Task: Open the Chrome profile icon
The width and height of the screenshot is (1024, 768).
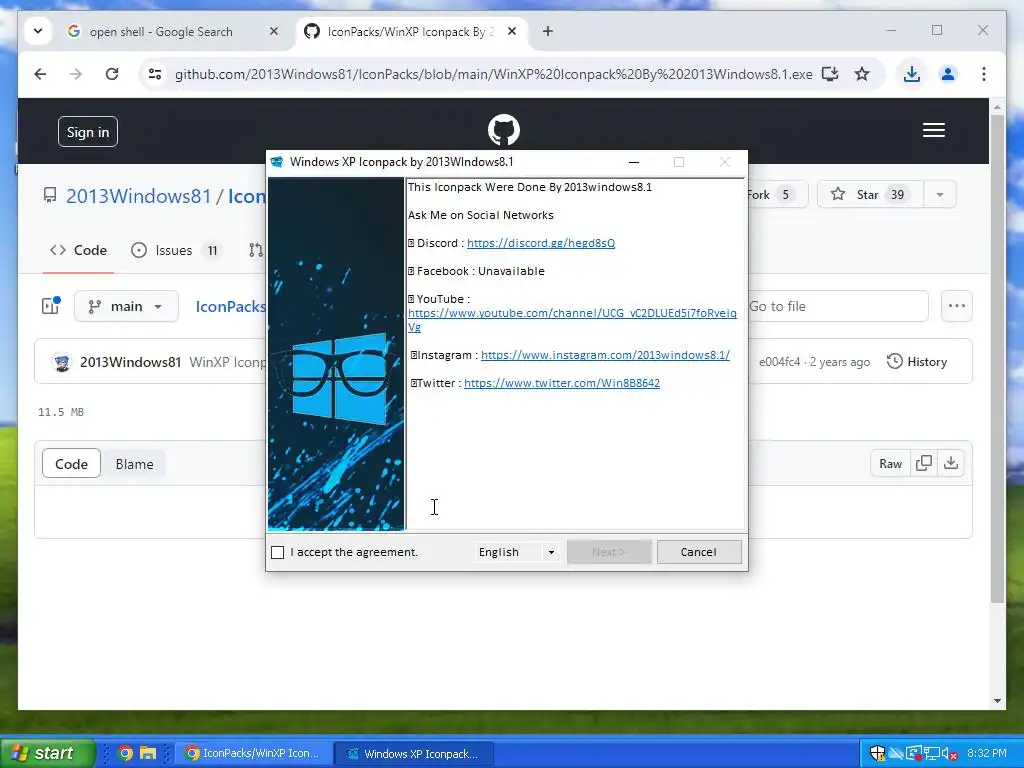Action: click(948, 74)
